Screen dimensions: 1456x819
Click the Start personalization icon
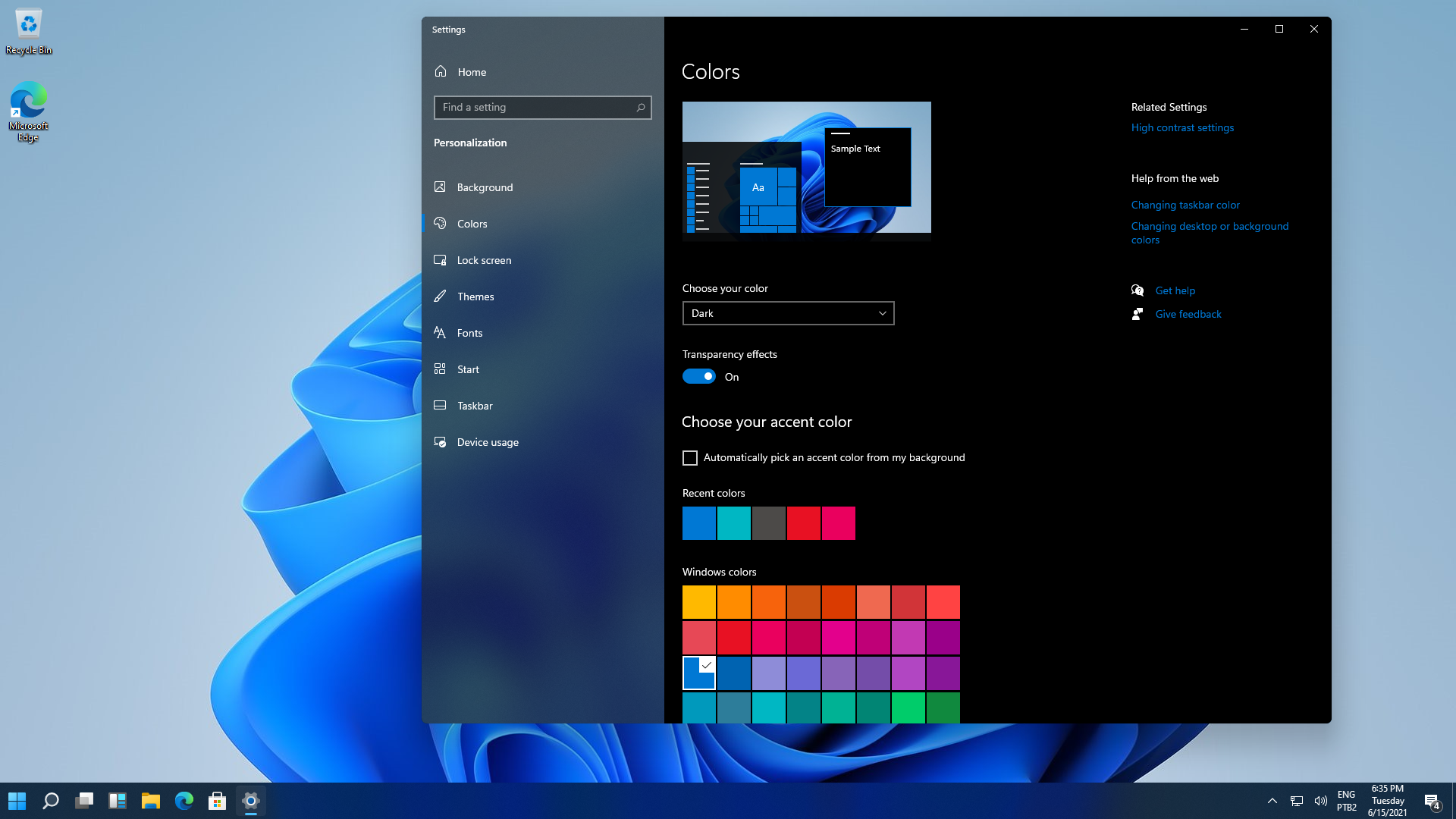(440, 368)
